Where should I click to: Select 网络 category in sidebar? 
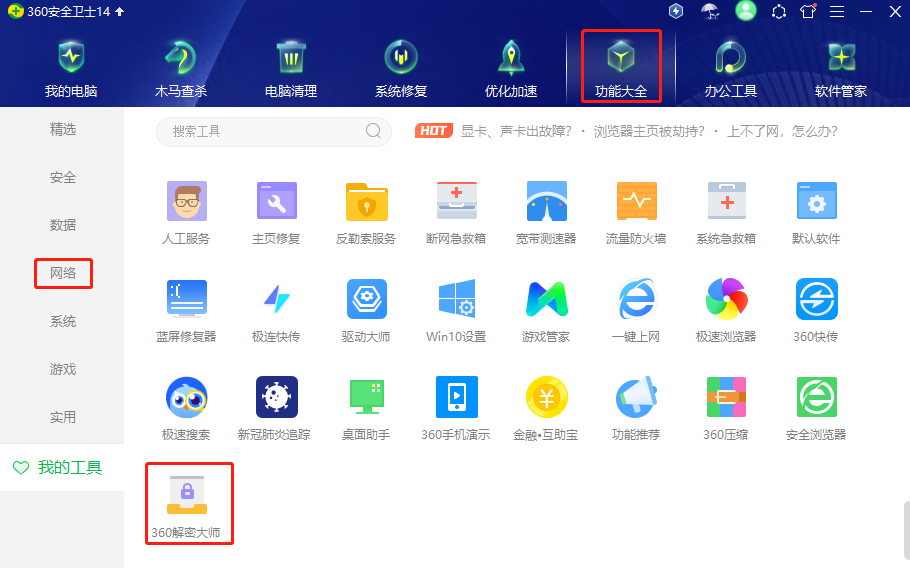pos(63,273)
